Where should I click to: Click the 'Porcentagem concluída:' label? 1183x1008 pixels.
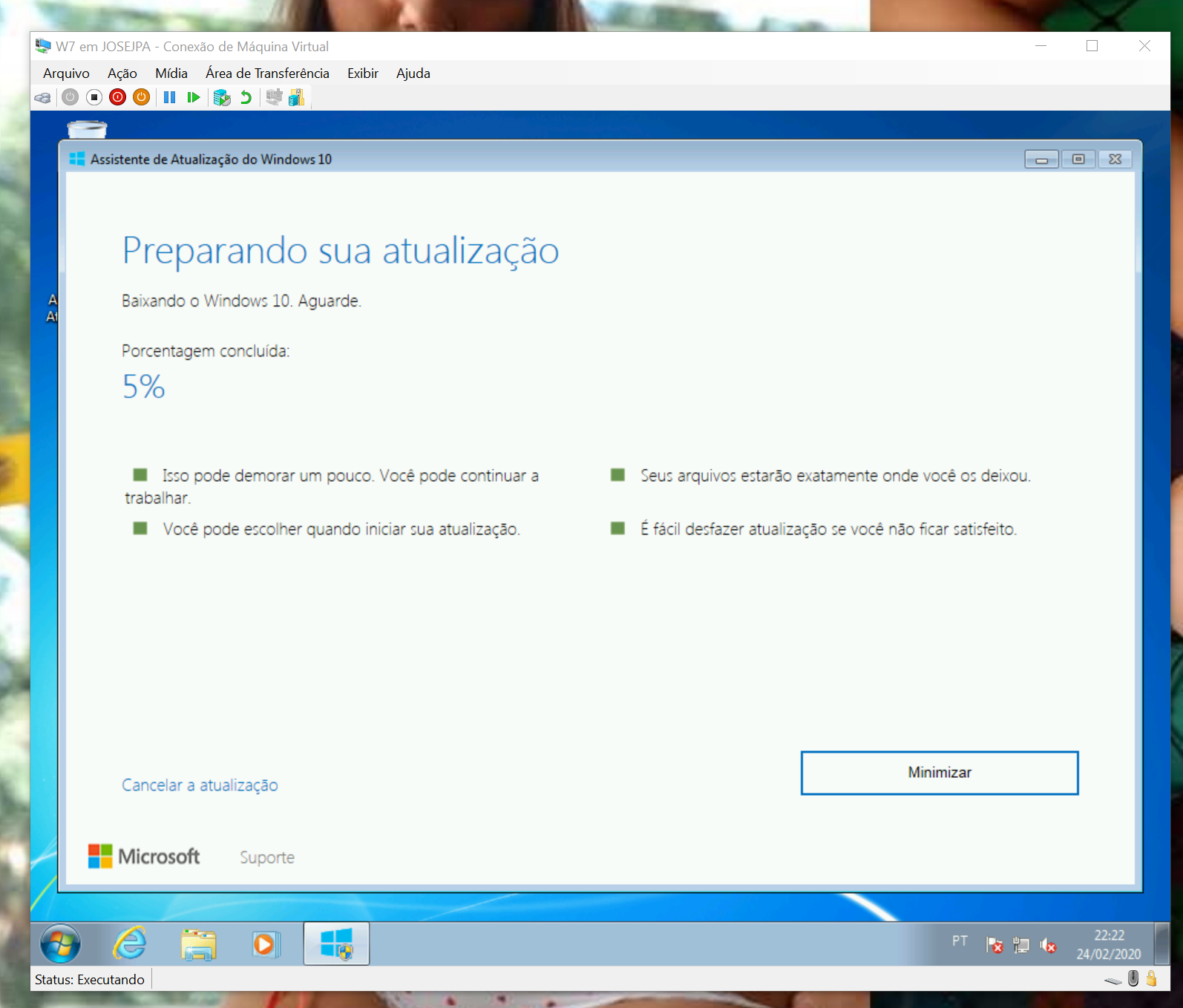click(x=206, y=351)
